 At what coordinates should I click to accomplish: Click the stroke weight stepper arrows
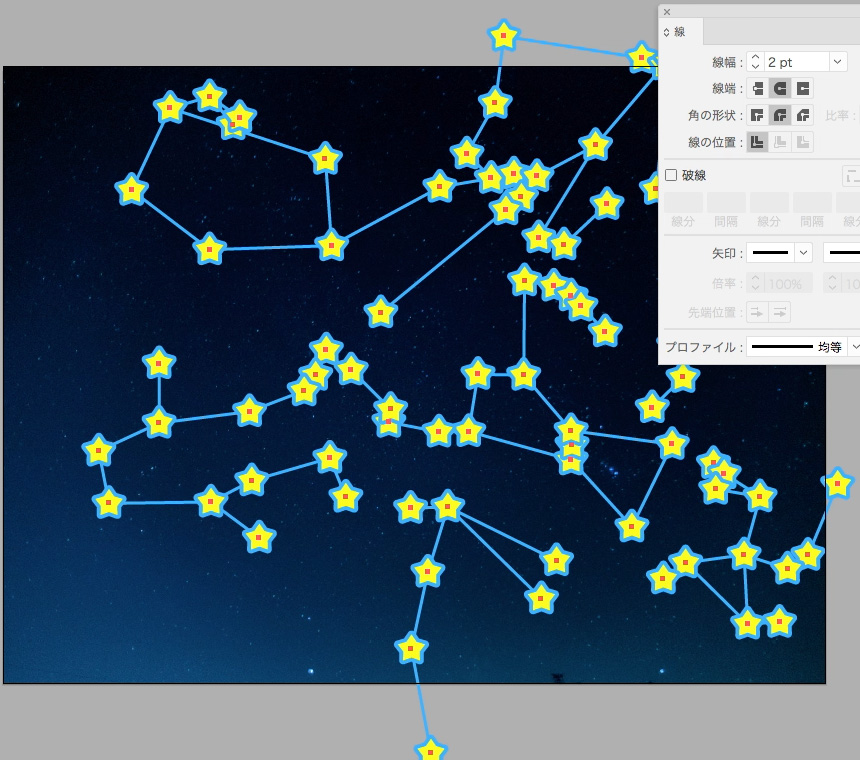[x=755, y=62]
